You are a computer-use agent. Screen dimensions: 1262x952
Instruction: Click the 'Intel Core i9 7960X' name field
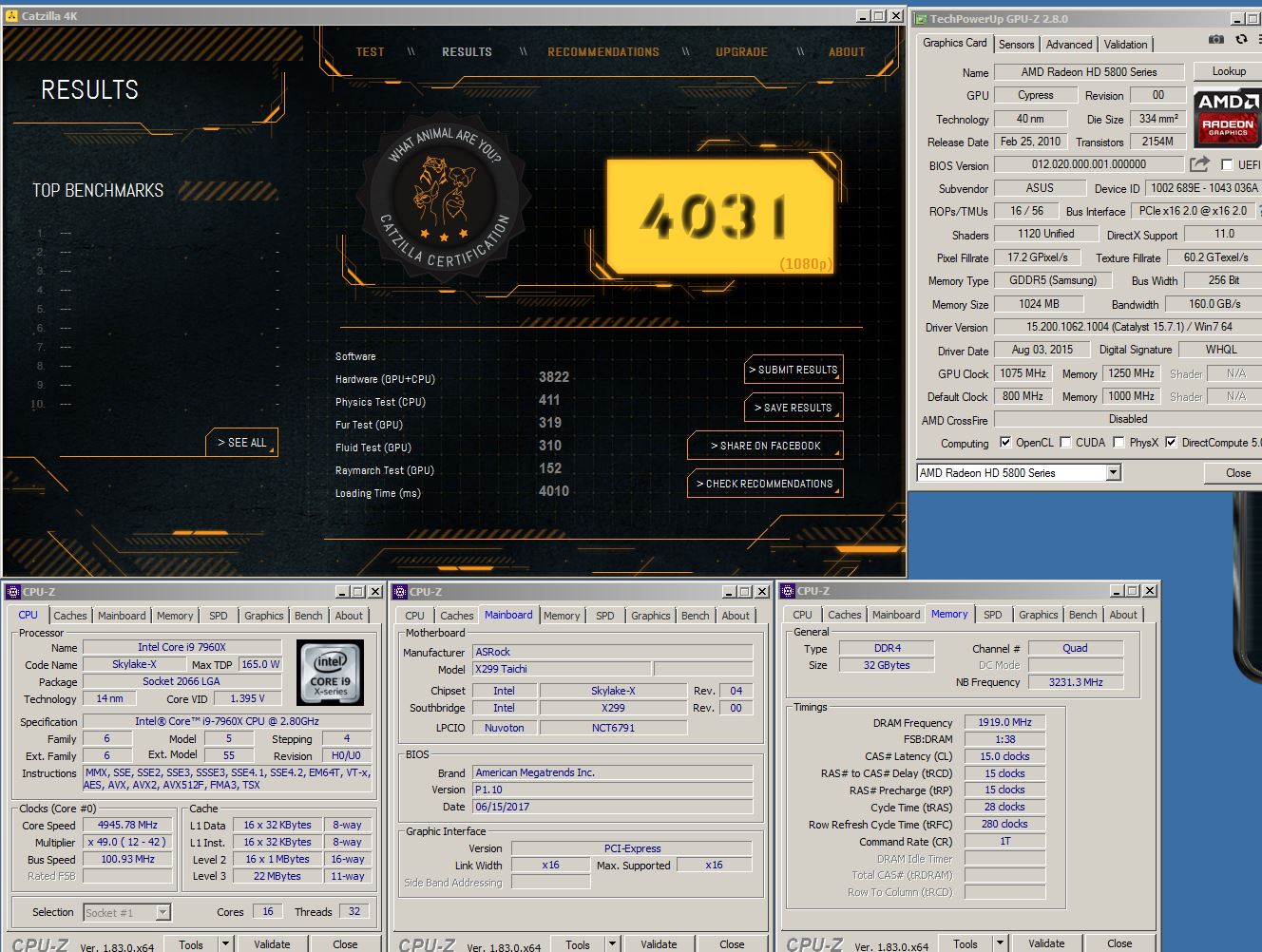(182, 647)
